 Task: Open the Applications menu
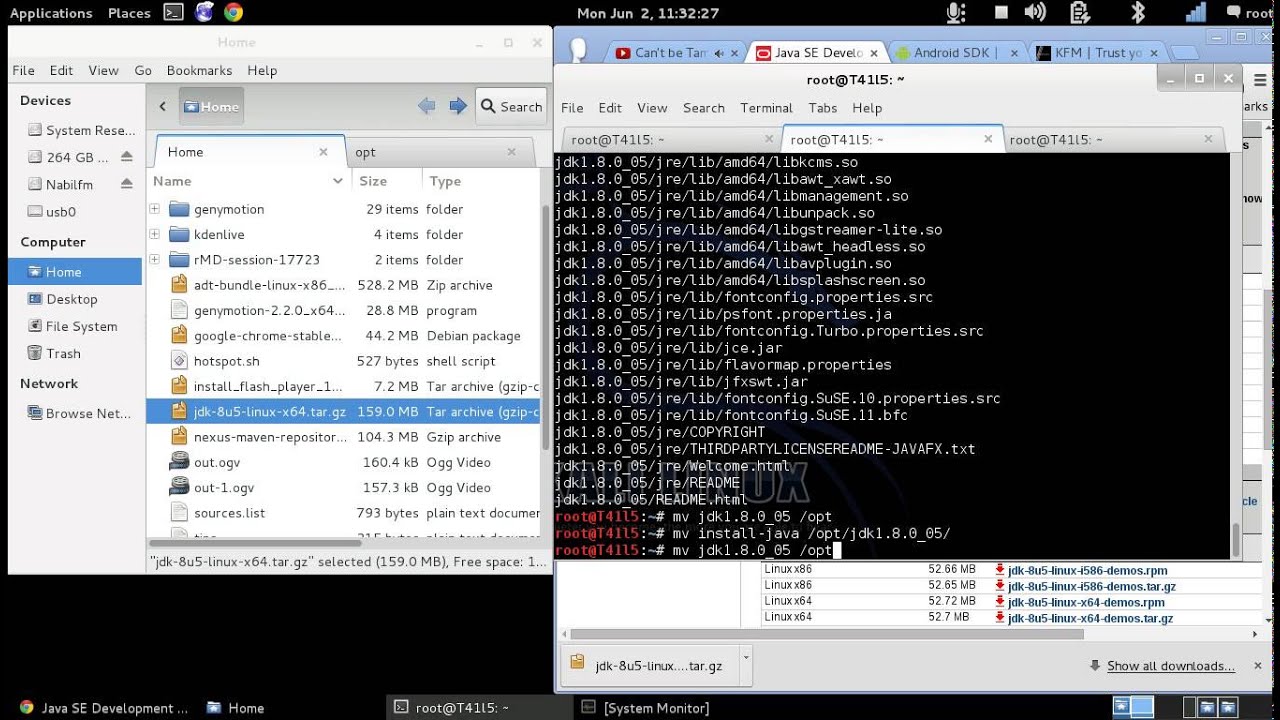[x=51, y=13]
